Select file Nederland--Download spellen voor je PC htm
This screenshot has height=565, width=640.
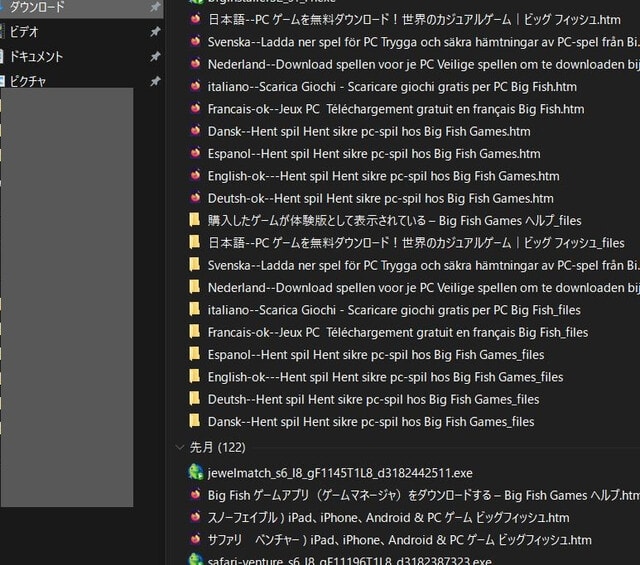click(x=424, y=64)
